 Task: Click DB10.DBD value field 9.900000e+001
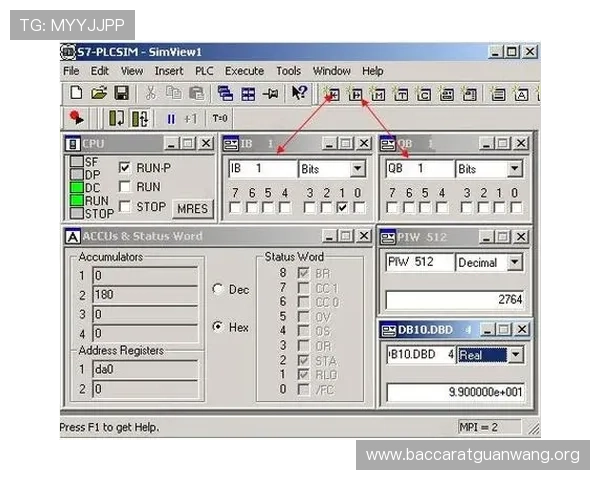coord(455,392)
